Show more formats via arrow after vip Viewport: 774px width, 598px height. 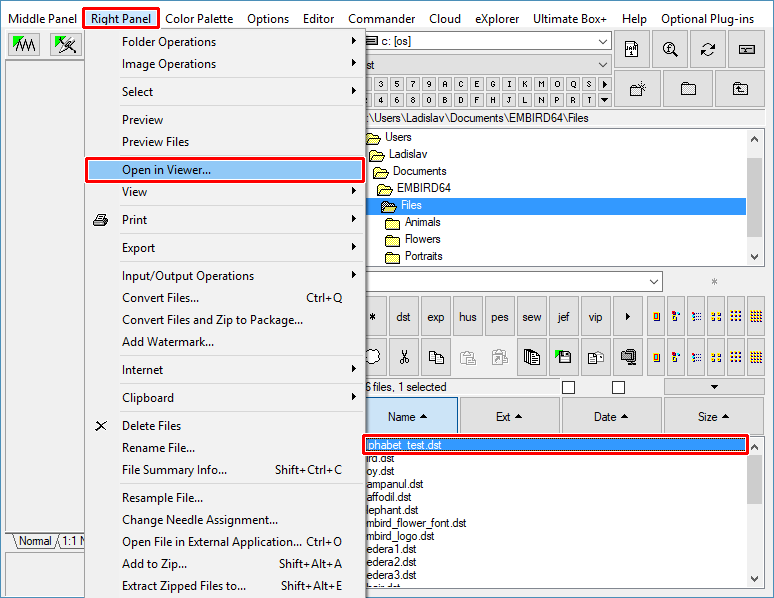click(x=628, y=317)
